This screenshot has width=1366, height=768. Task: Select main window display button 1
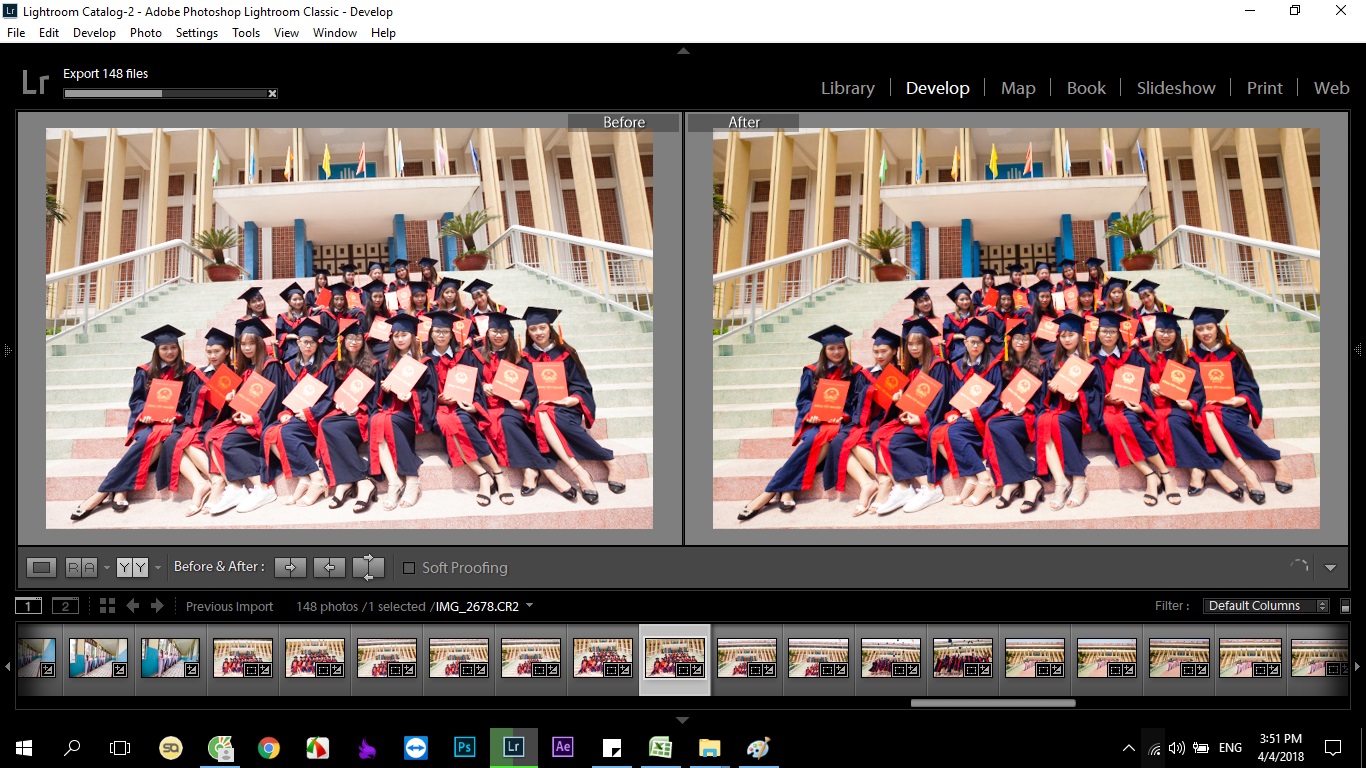(x=28, y=606)
